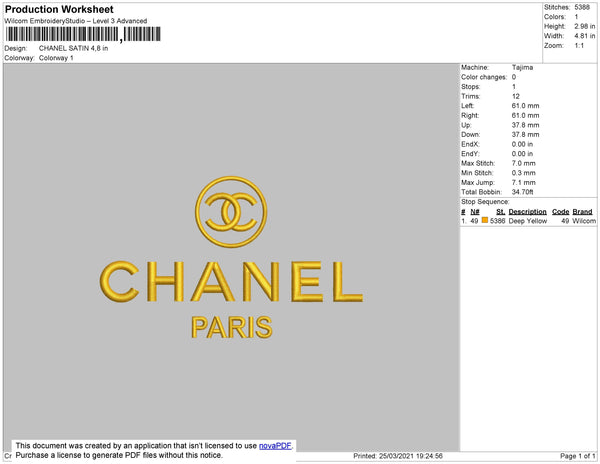
Task: Click the Trims value 12
Action: pos(515,96)
